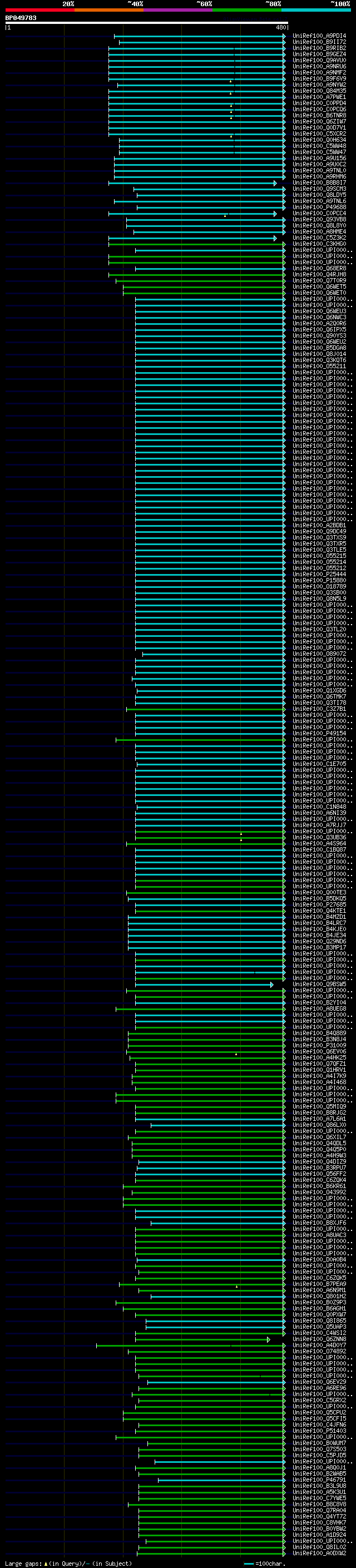Select the UniRef100_A9NMF2 label
Viewport: 356px width, 1568px height.
tap(319, 72)
